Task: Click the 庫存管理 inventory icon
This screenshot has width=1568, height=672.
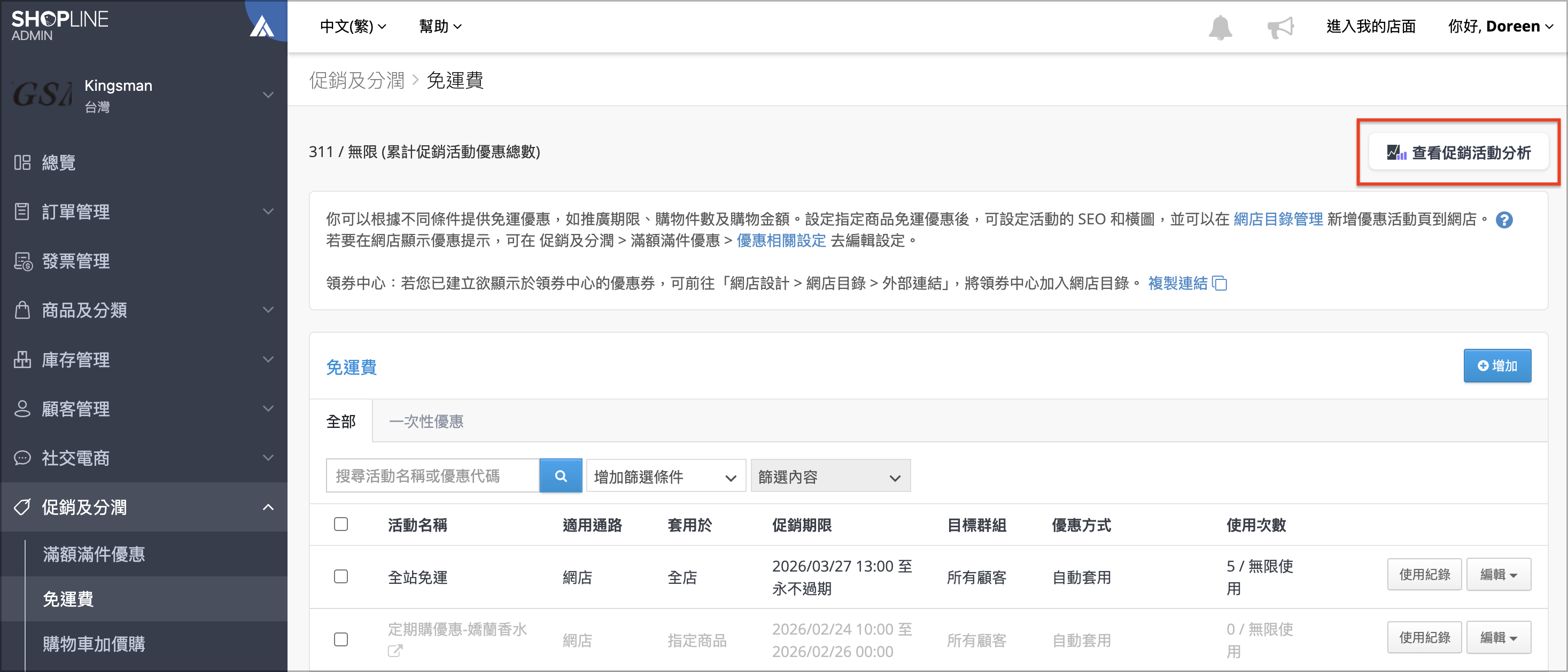Action: (22, 360)
